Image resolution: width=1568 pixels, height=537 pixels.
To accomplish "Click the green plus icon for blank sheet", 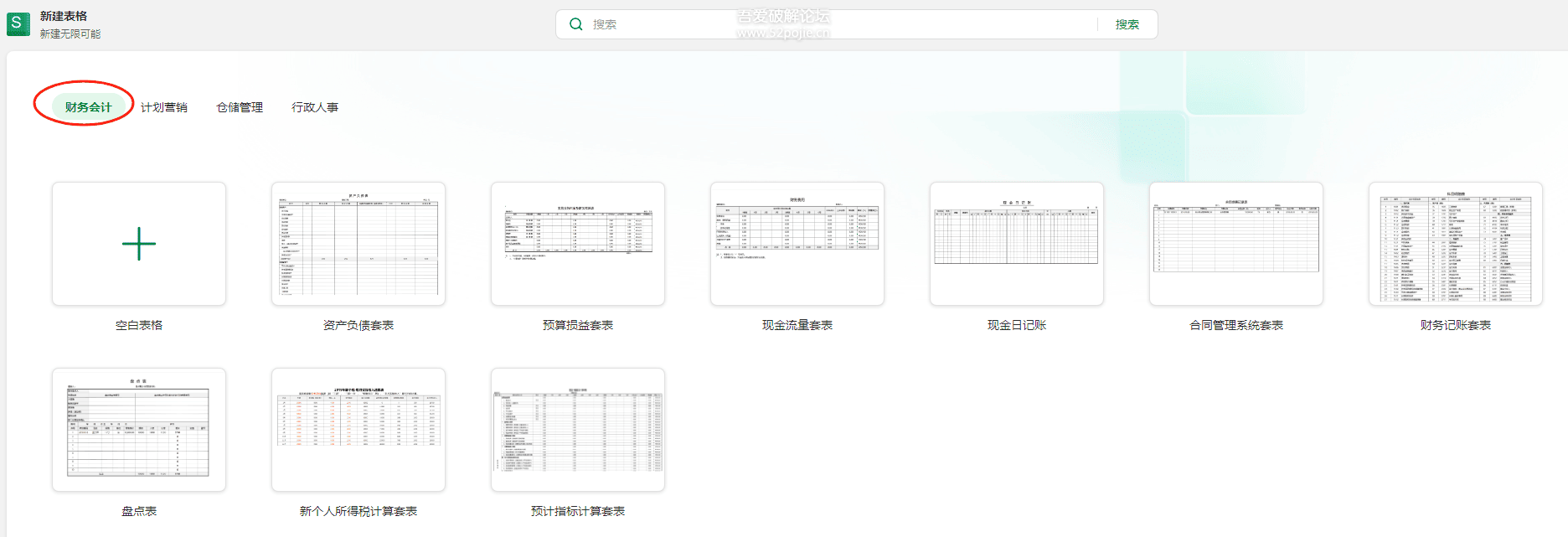I will [139, 244].
